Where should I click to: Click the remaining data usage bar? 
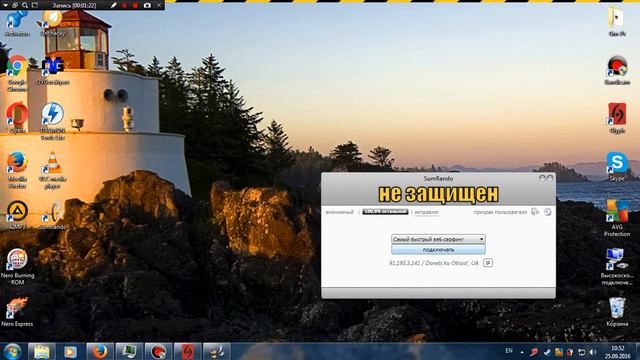[385, 212]
